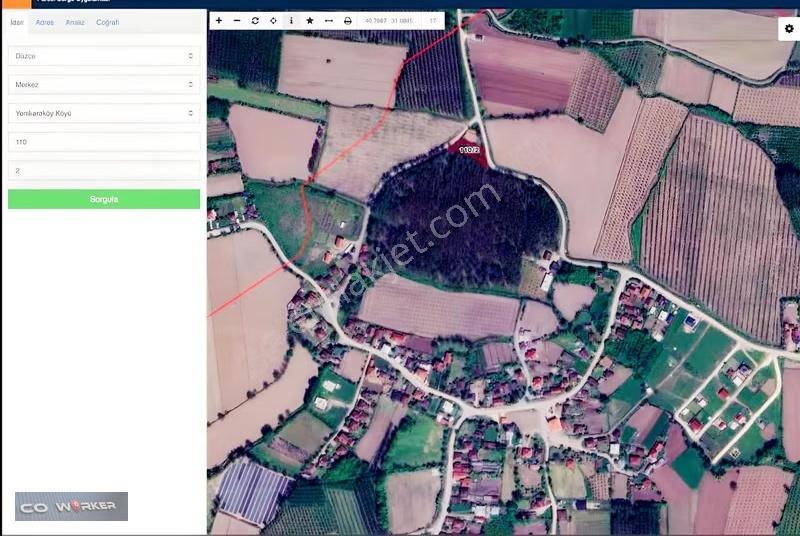Click the parcel number field containing 2
This screenshot has width=800, height=536.
[104, 170]
